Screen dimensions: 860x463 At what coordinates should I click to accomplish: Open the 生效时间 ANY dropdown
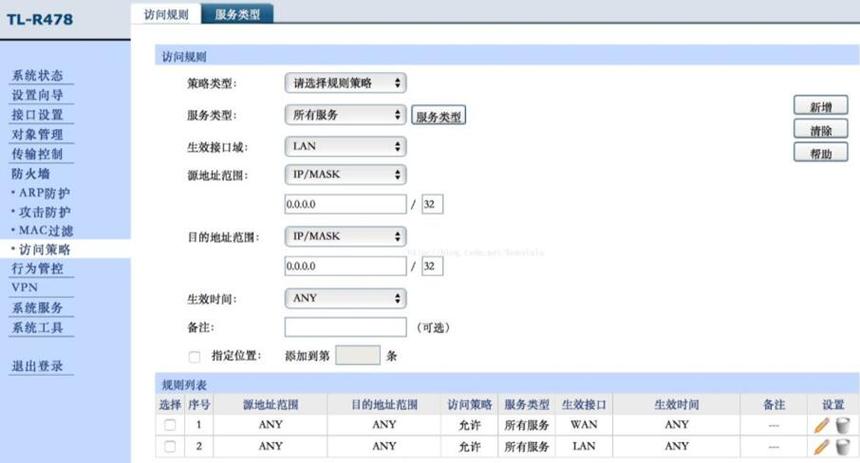[x=346, y=298]
